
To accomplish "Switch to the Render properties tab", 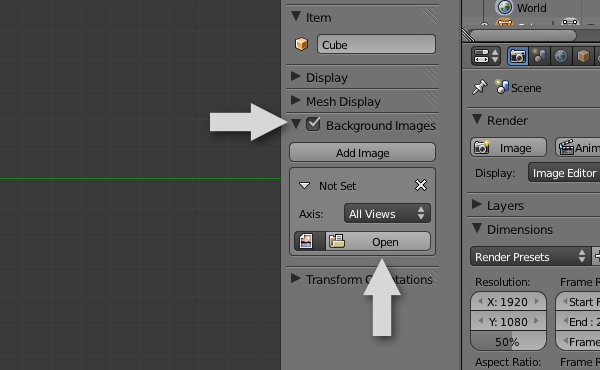I will tap(518, 57).
